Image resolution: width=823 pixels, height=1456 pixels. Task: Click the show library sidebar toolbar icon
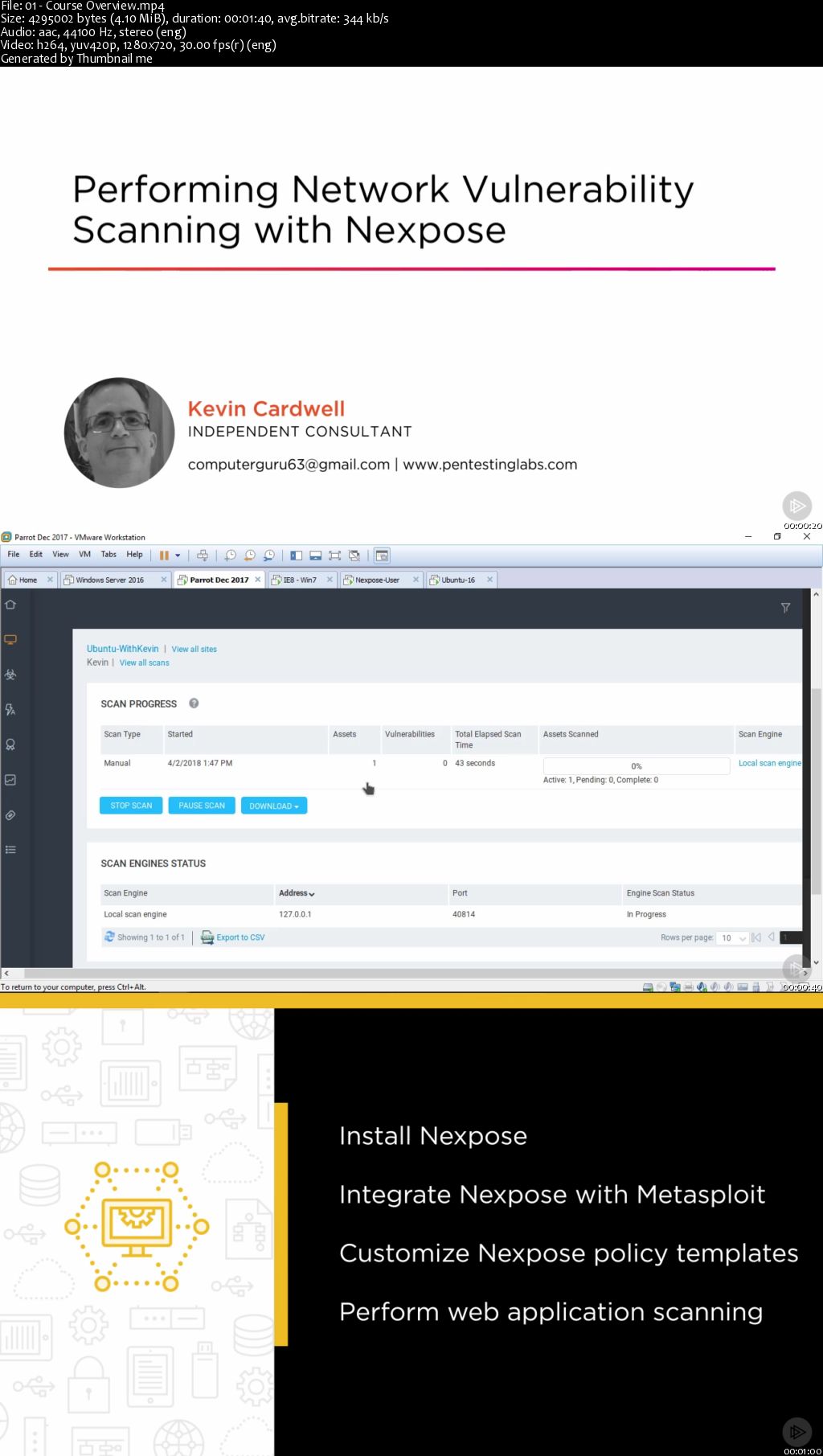pos(297,556)
